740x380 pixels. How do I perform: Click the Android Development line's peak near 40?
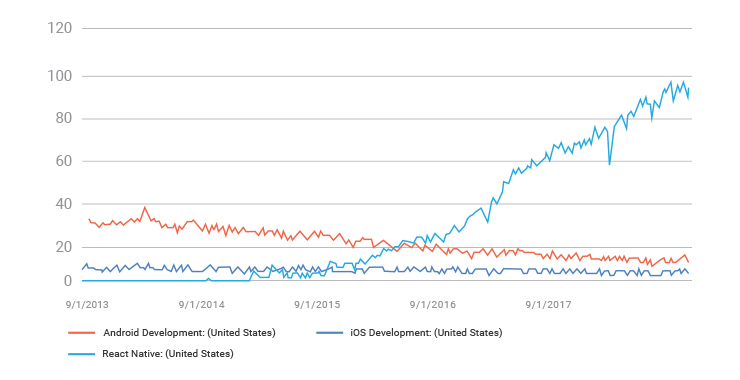(145, 207)
